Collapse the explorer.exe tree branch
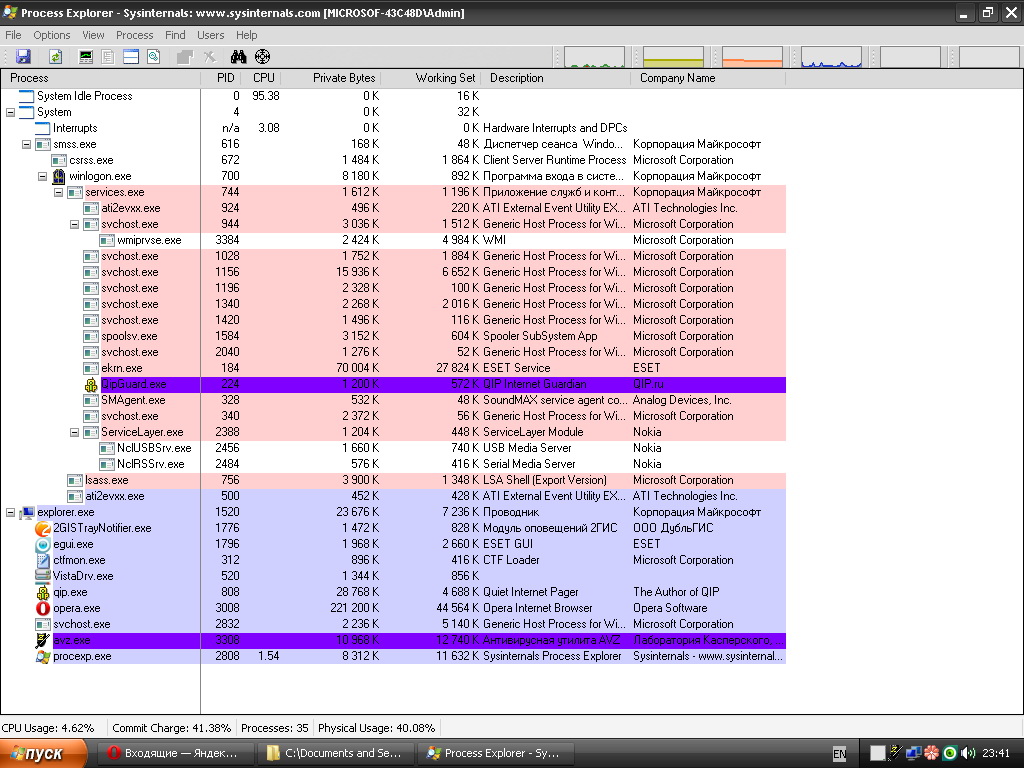1024x768 pixels. [x=11, y=512]
